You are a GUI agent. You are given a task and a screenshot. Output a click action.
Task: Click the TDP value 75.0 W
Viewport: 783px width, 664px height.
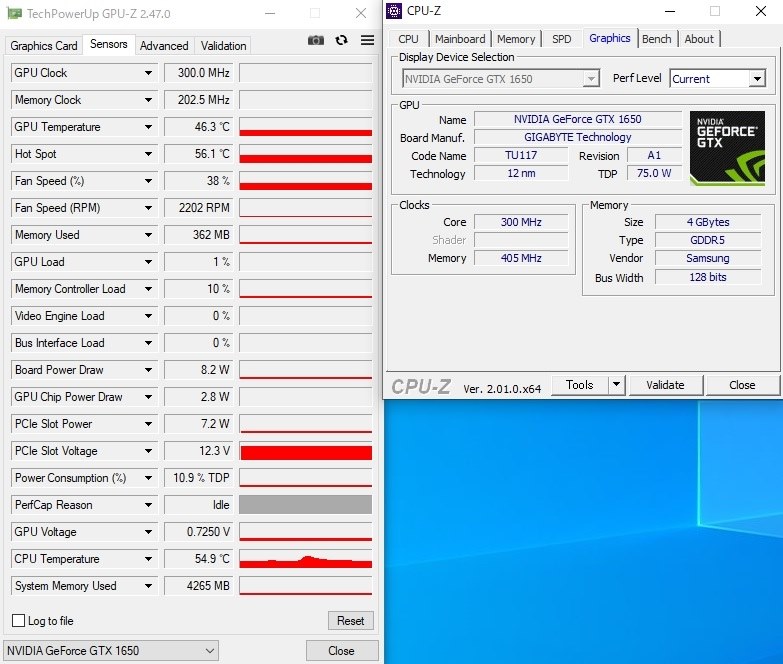coord(654,173)
